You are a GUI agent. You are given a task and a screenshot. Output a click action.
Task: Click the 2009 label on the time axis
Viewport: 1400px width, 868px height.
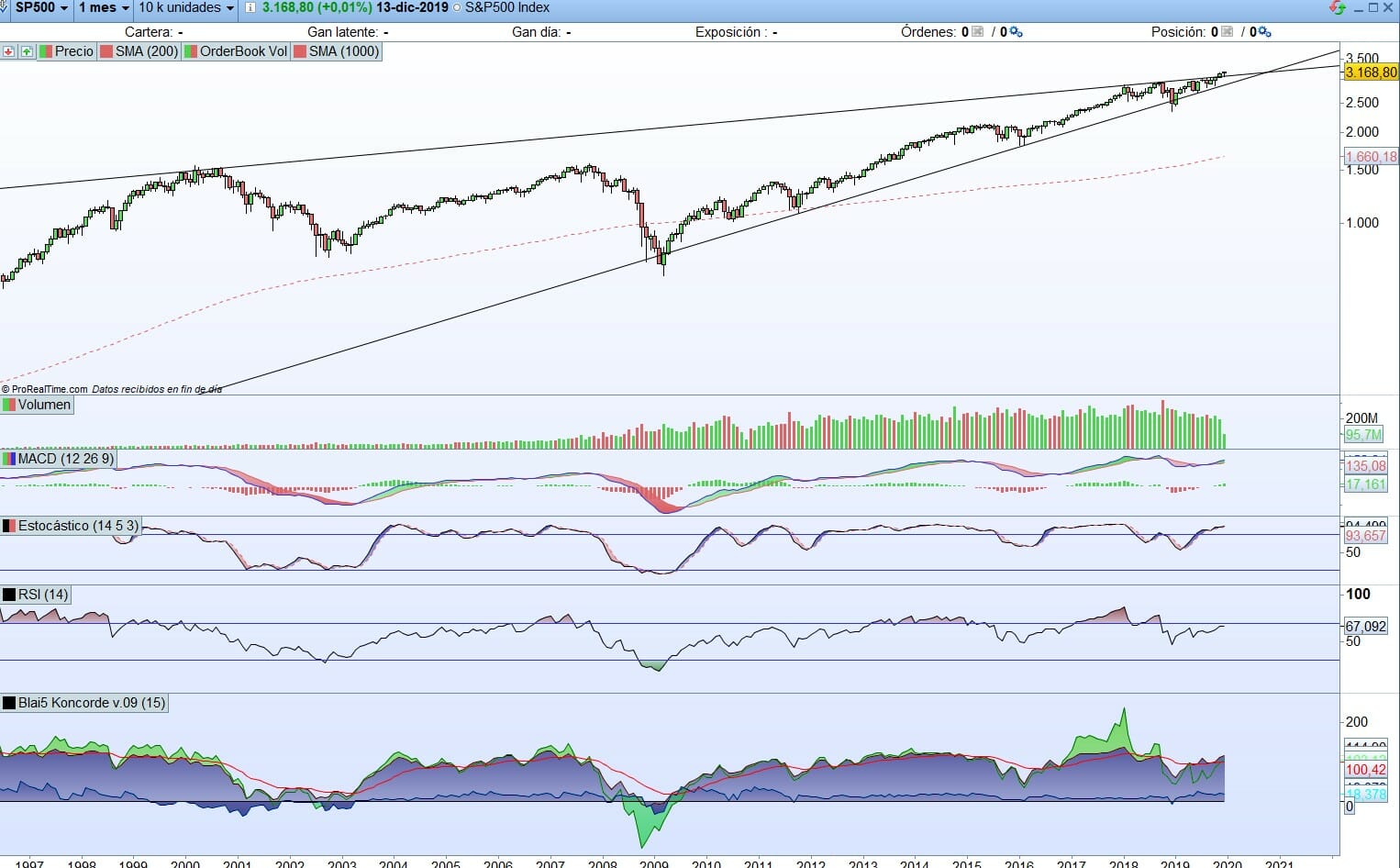[654, 862]
